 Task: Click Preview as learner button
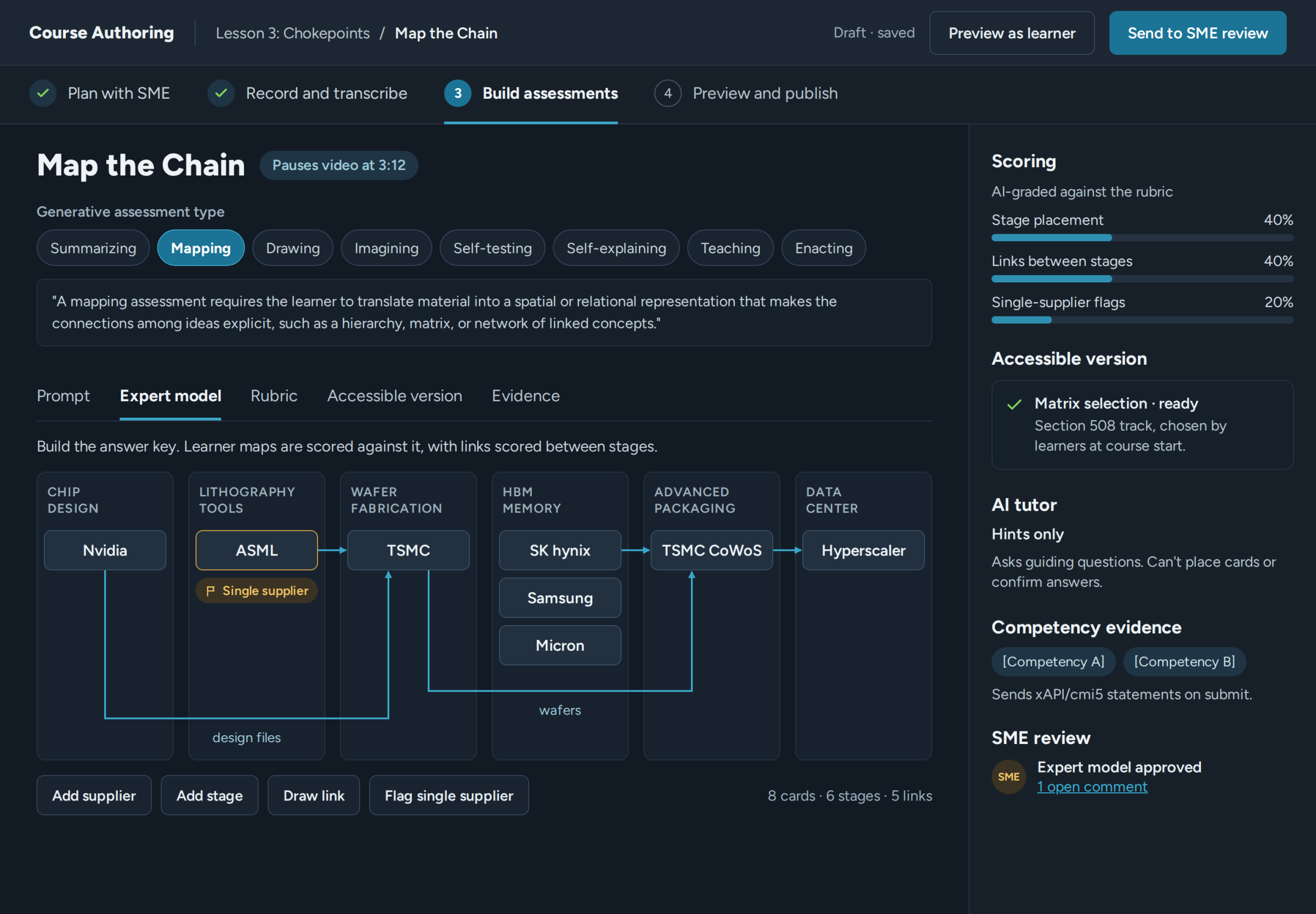[1011, 33]
